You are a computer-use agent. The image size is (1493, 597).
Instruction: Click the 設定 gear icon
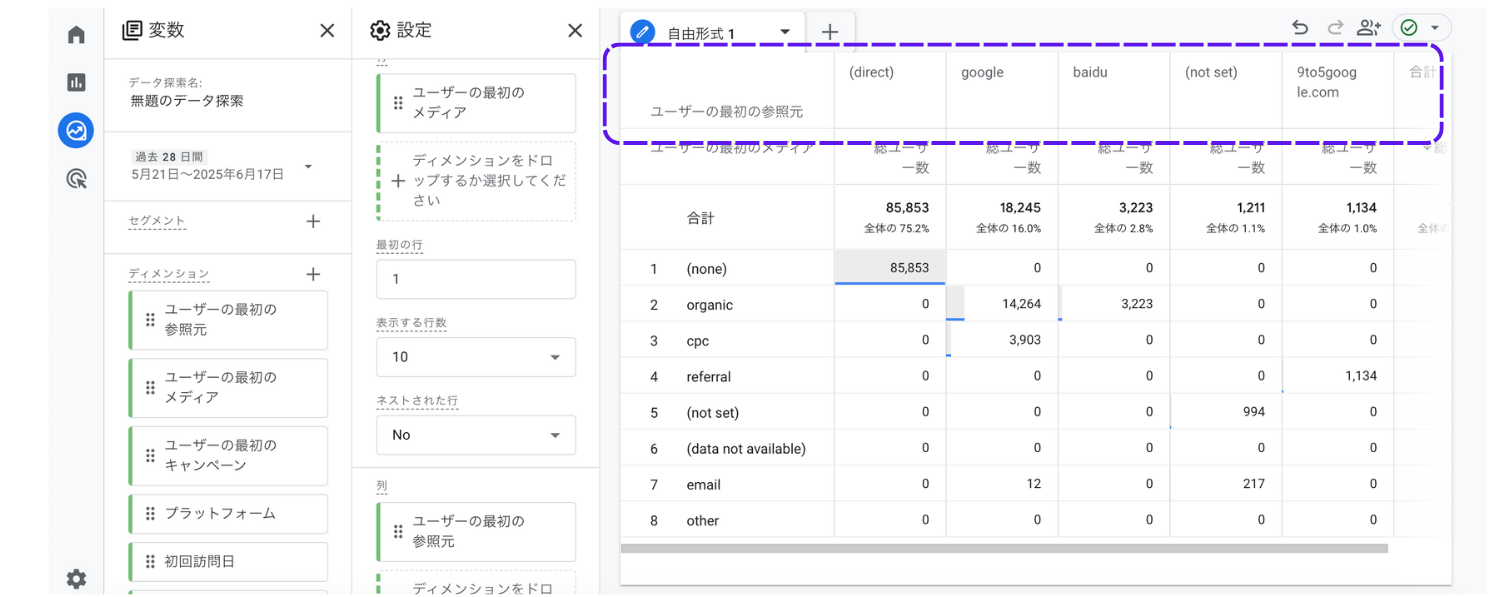click(x=379, y=31)
